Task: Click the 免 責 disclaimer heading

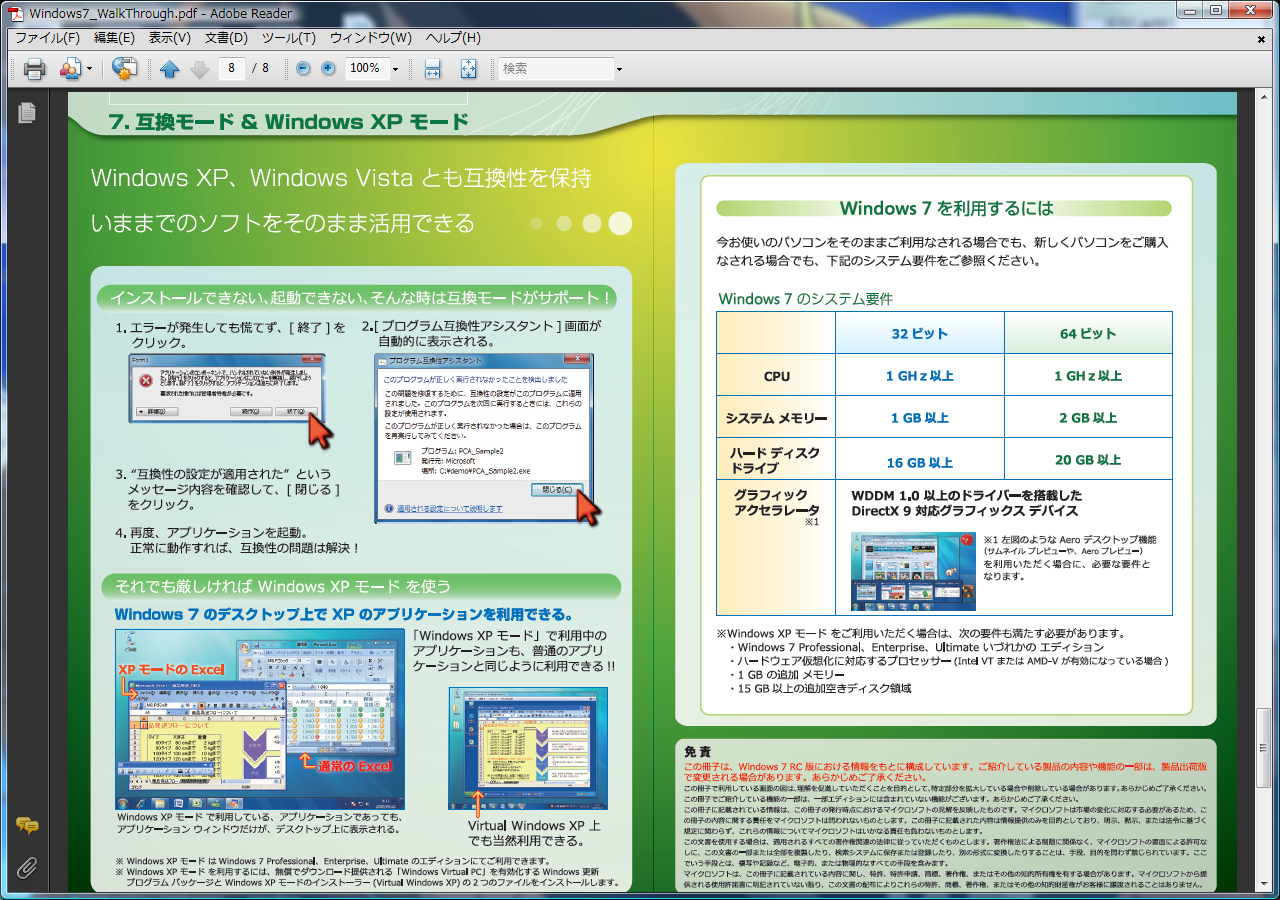Action: [x=697, y=752]
